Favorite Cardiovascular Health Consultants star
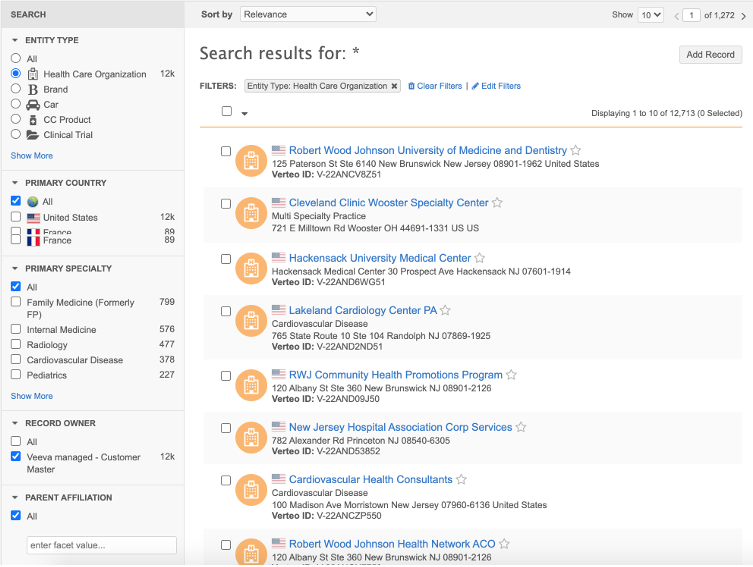 click(461, 479)
